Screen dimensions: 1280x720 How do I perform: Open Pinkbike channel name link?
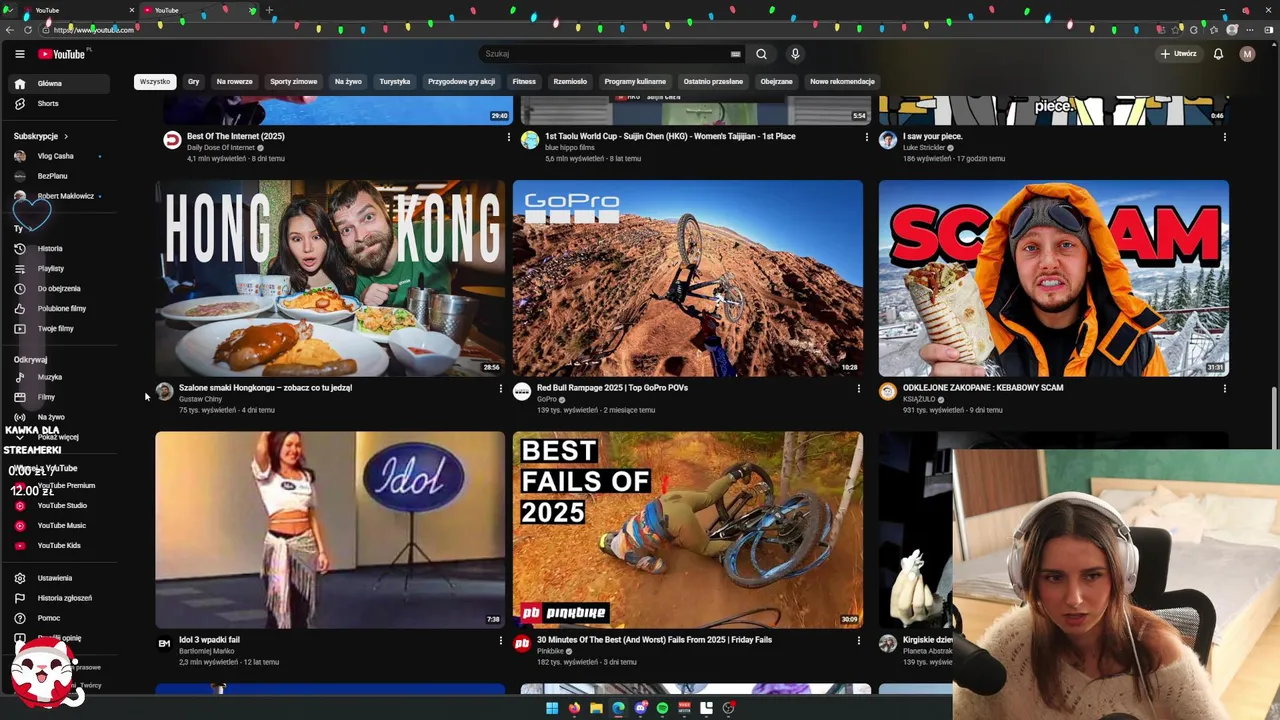pyautogui.click(x=550, y=651)
